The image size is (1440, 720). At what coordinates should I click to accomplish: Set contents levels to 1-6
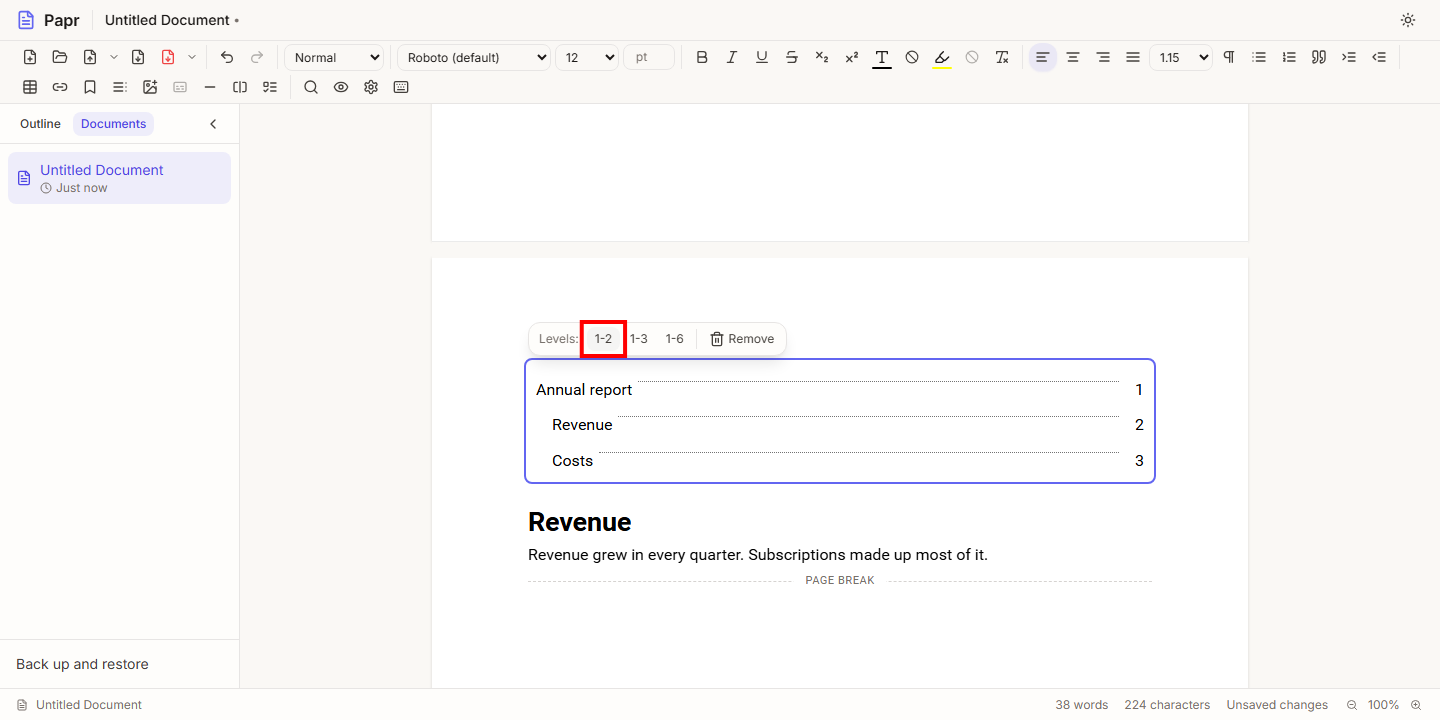[675, 339]
